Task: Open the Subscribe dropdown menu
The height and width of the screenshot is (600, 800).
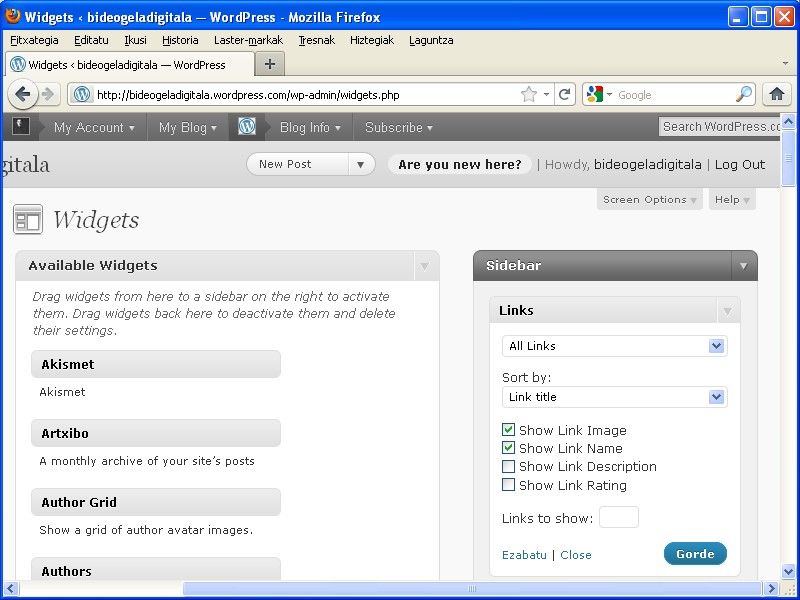Action: (398, 127)
